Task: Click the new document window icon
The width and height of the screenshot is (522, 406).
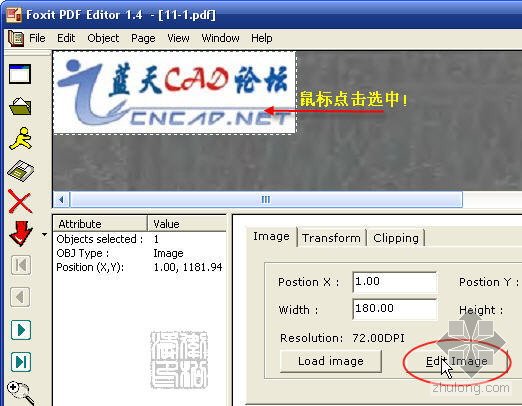Action: [x=20, y=74]
